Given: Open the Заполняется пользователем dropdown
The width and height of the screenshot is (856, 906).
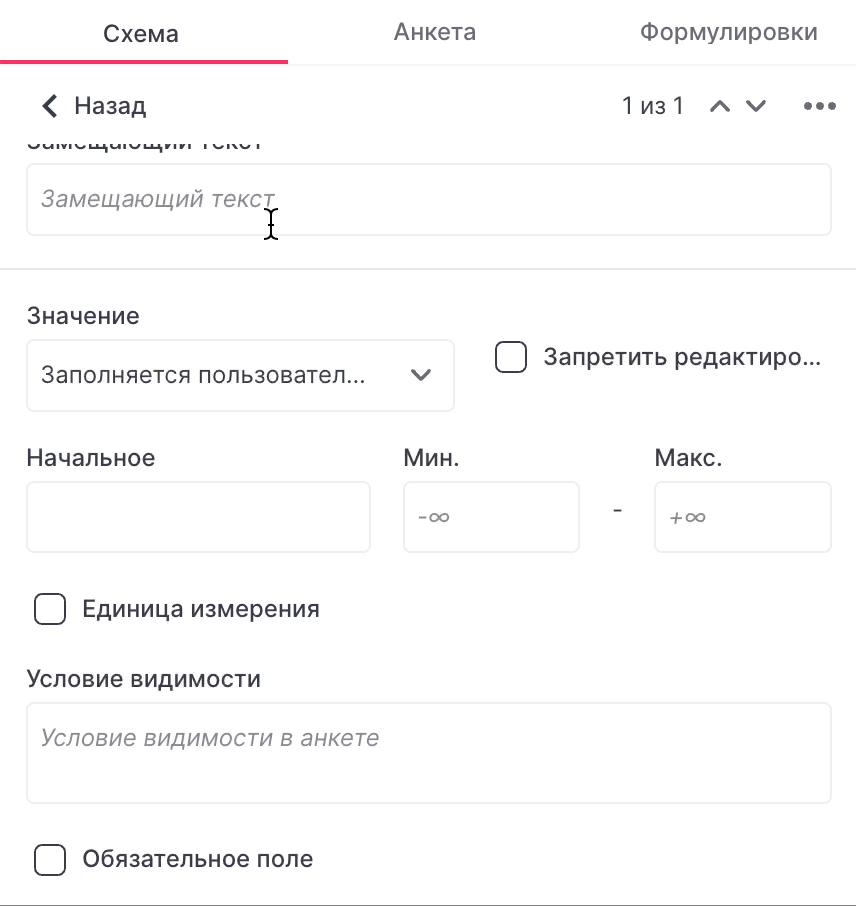Looking at the screenshot, I should click(x=240, y=376).
